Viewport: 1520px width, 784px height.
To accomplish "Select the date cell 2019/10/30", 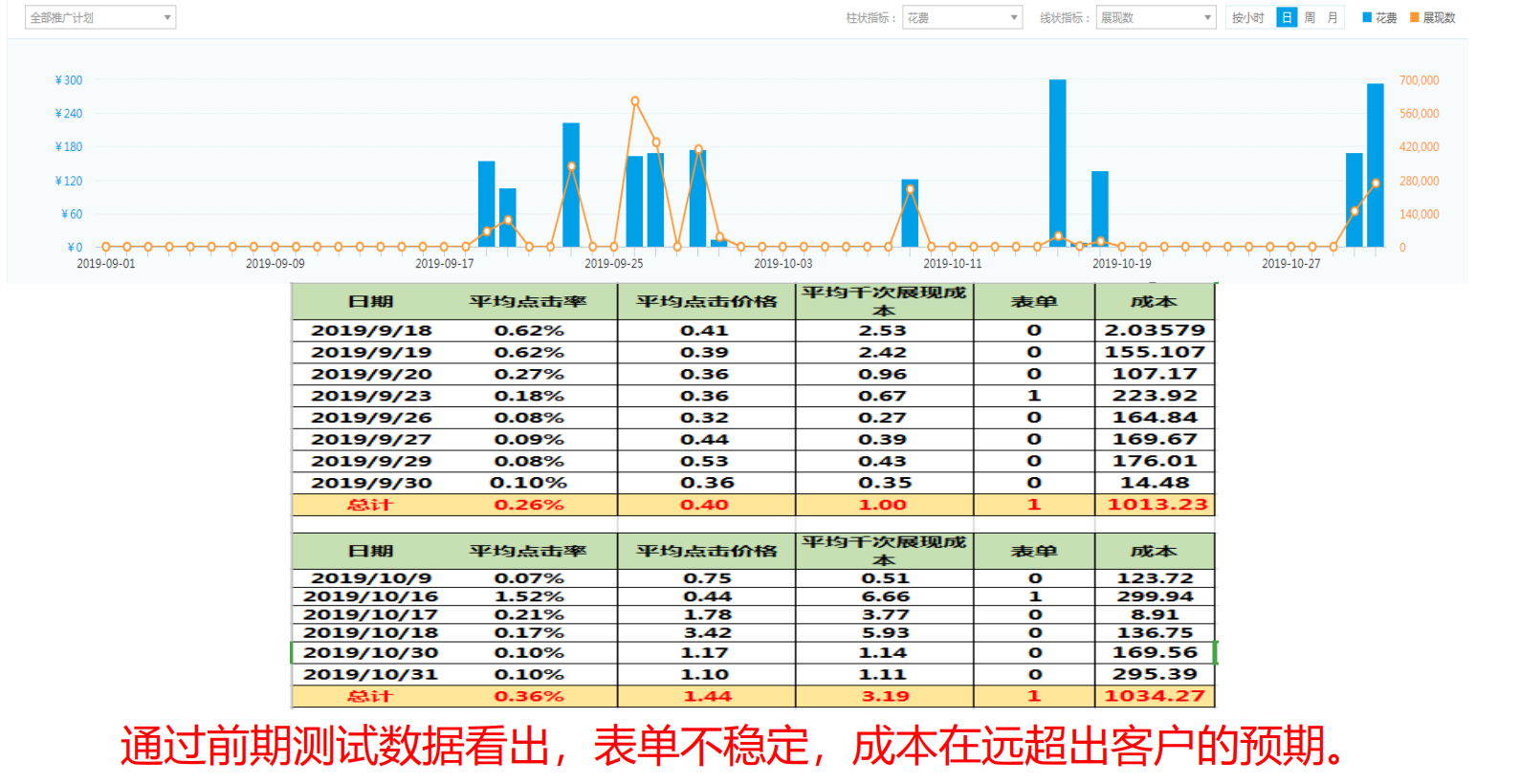I will [x=371, y=653].
